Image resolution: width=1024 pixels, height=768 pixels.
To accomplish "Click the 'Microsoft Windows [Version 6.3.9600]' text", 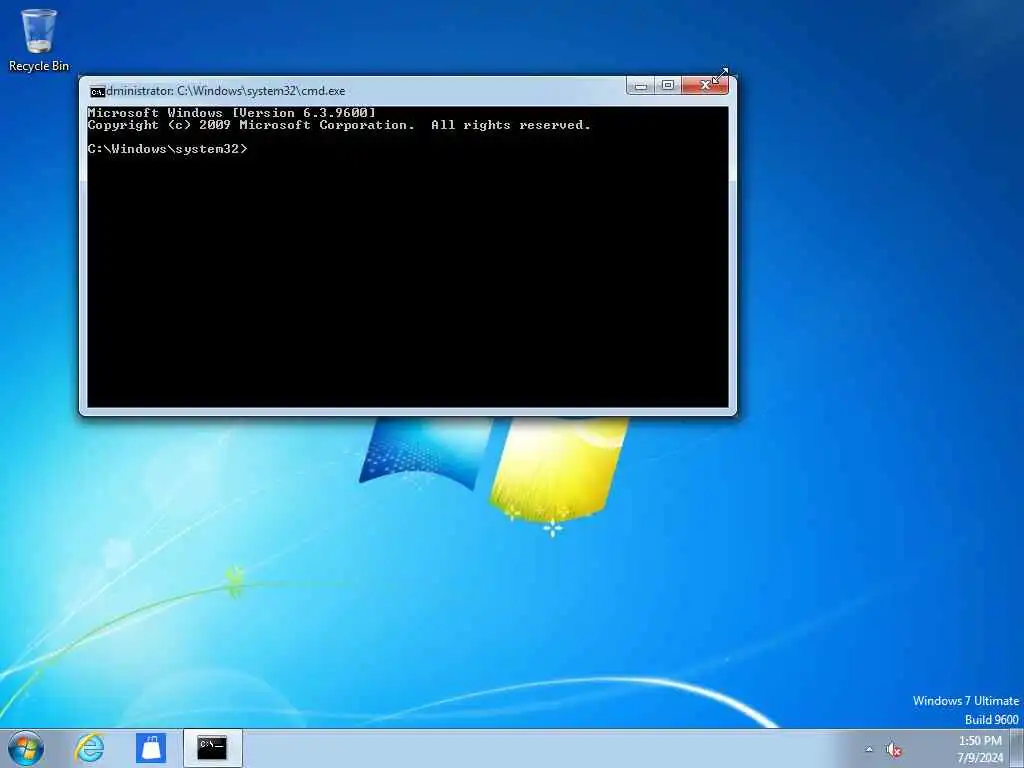I will click(232, 113).
